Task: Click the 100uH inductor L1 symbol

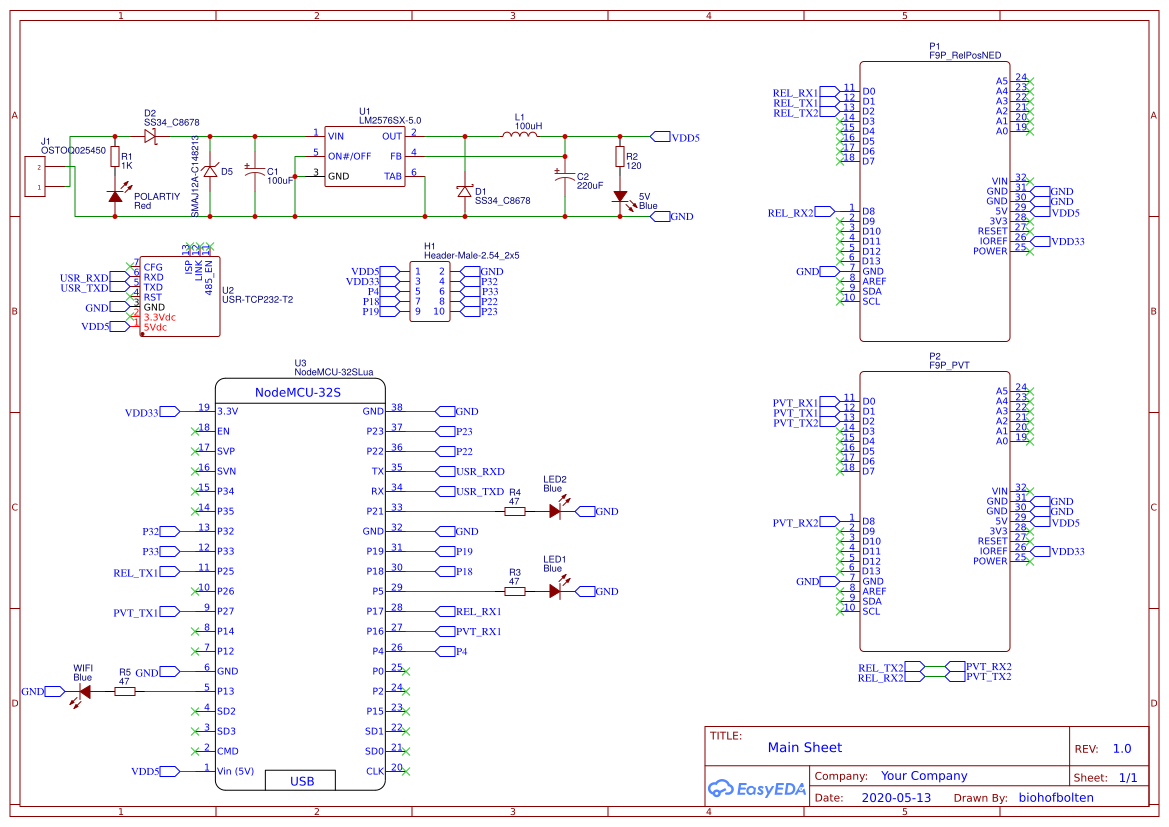Action: (x=520, y=133)
